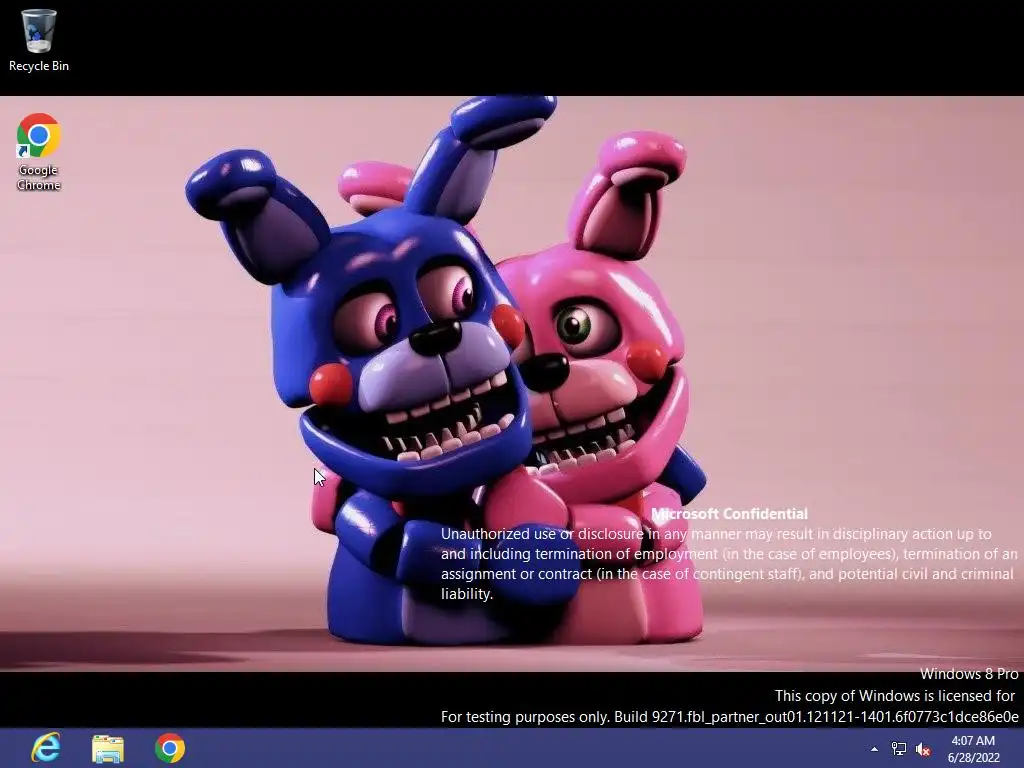
Task: Launch Chrome from the taskbar
Action: tap(170, 748)
